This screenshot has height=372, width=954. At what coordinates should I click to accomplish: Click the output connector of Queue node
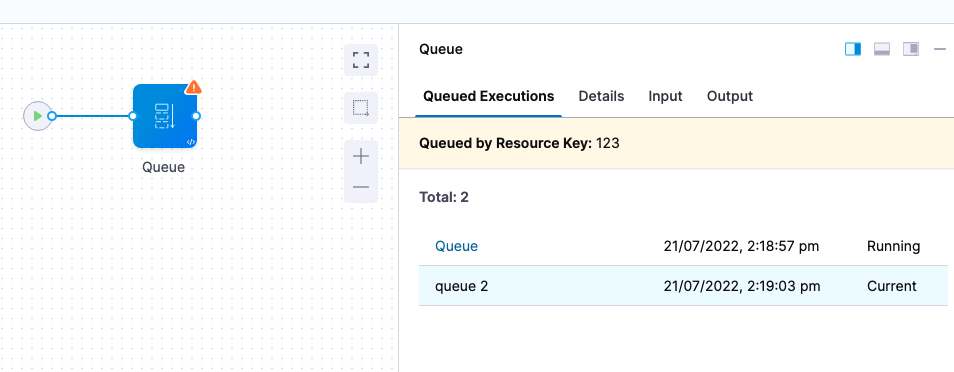(196, 116)
